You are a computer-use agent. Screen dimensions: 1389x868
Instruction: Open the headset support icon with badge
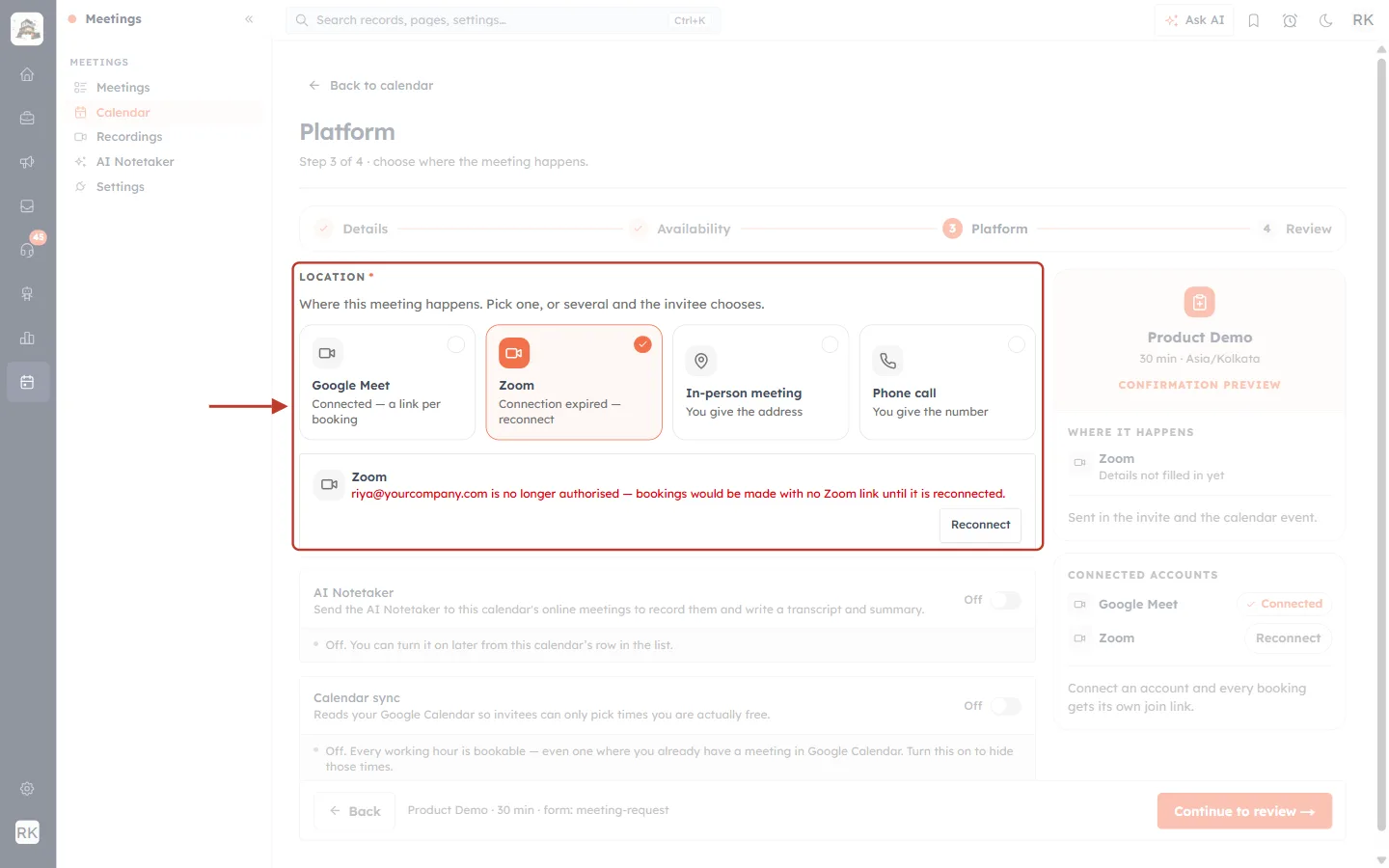[x=27, y=250]
